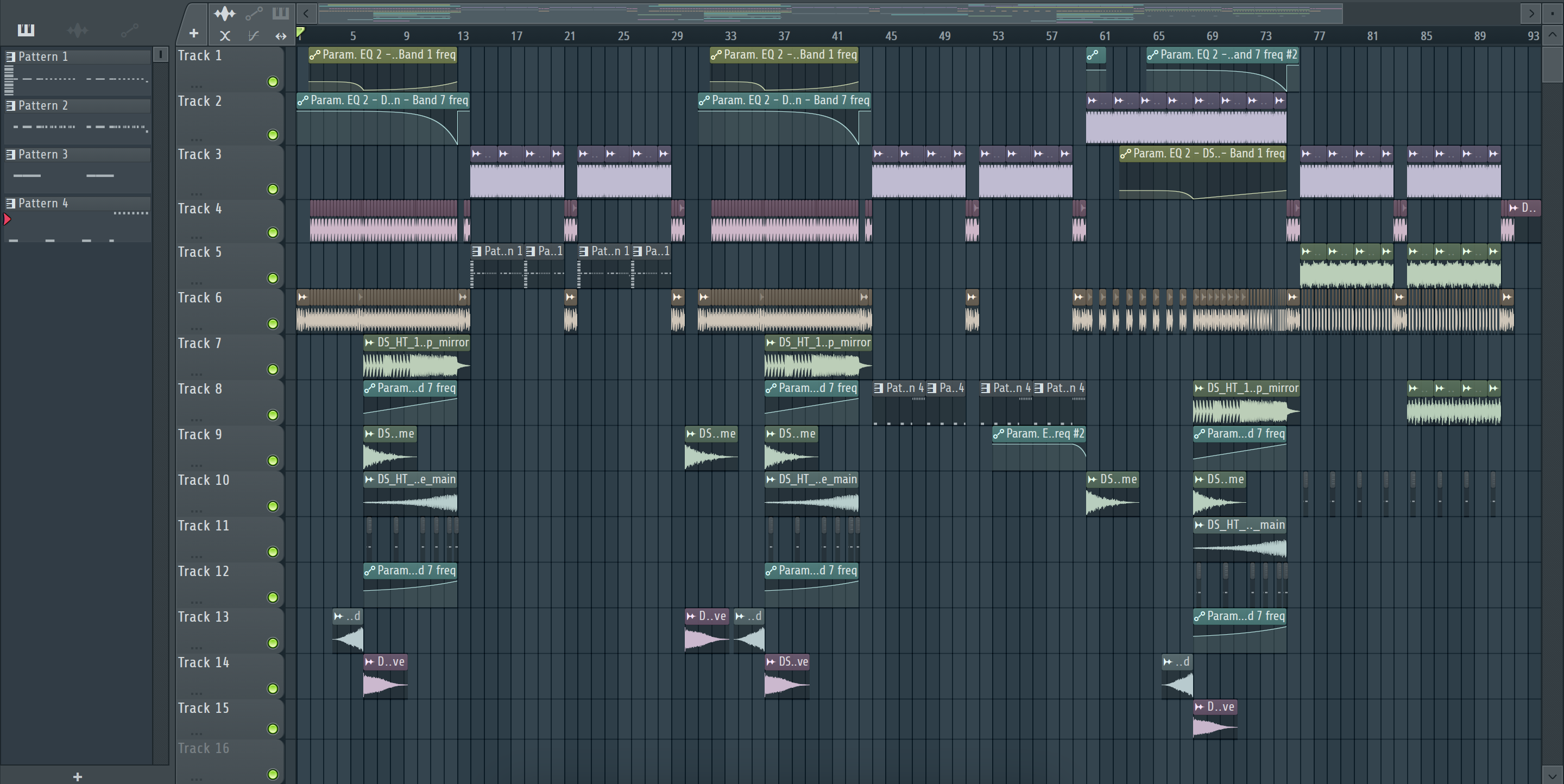This screenshot has height=784, width=1564.
Task: Open small automation clip icon at bar 60 on Track 1
Action: click(x=1093, y=55)
